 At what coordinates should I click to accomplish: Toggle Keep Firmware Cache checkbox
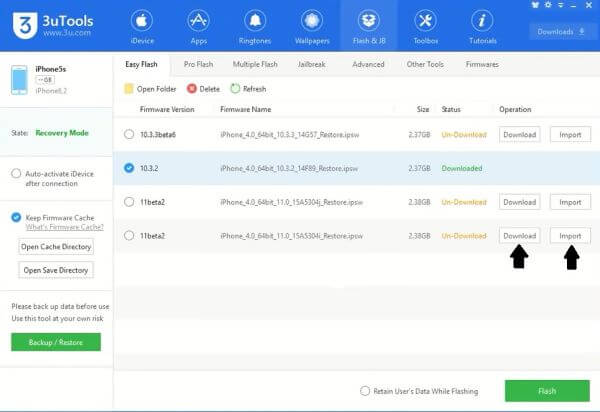[16, 217]
